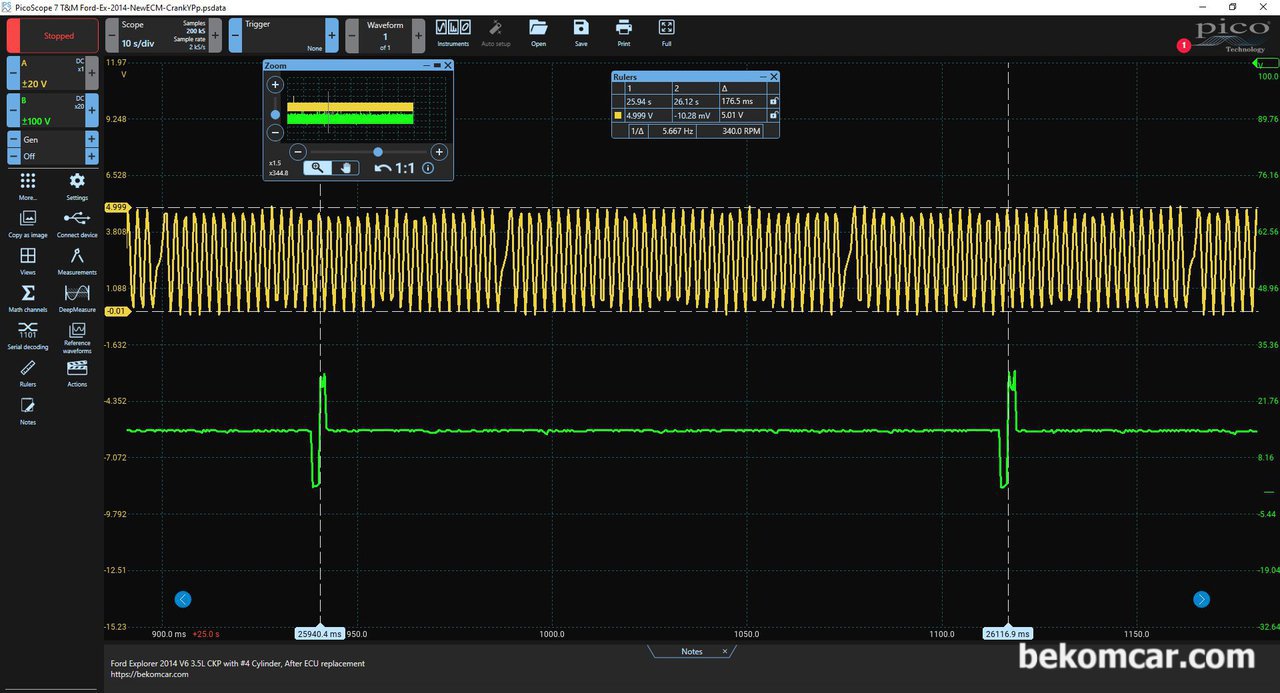Click the minus beside Gen
Image resolution: width=1280 pixels, height=693 pixels.
click(14, 140)
